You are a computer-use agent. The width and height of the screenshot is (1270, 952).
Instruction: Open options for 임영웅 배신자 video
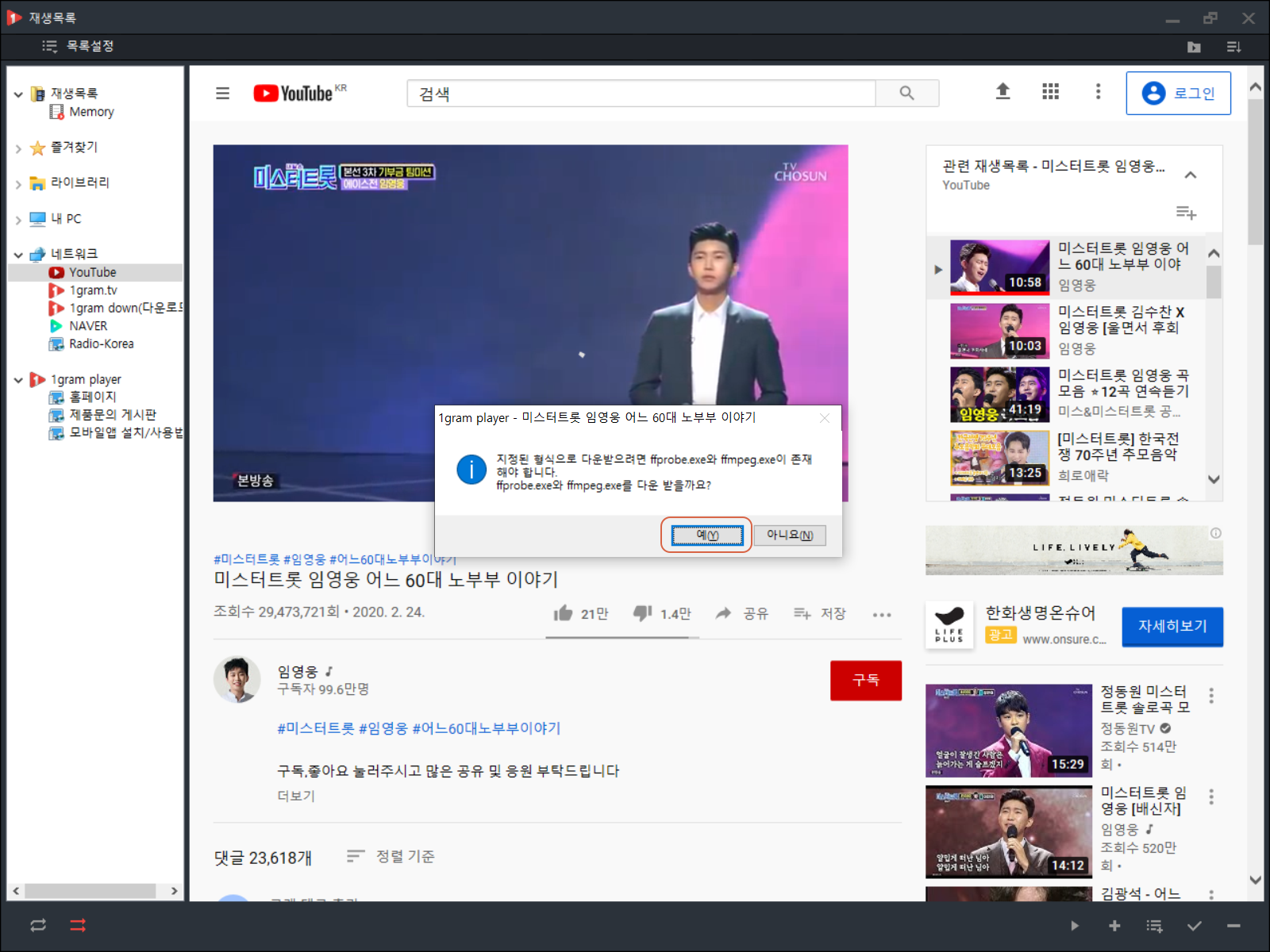(1211, 797)
